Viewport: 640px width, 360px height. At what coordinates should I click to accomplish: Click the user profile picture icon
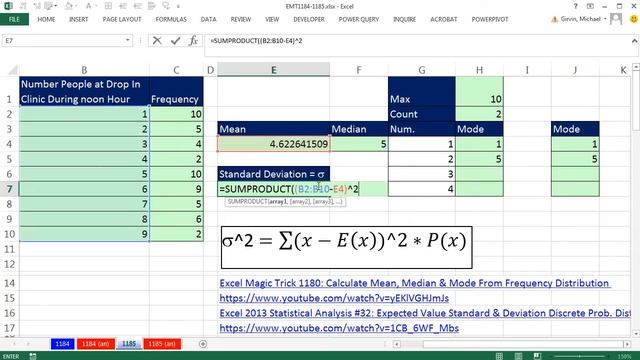click(616, 19)
